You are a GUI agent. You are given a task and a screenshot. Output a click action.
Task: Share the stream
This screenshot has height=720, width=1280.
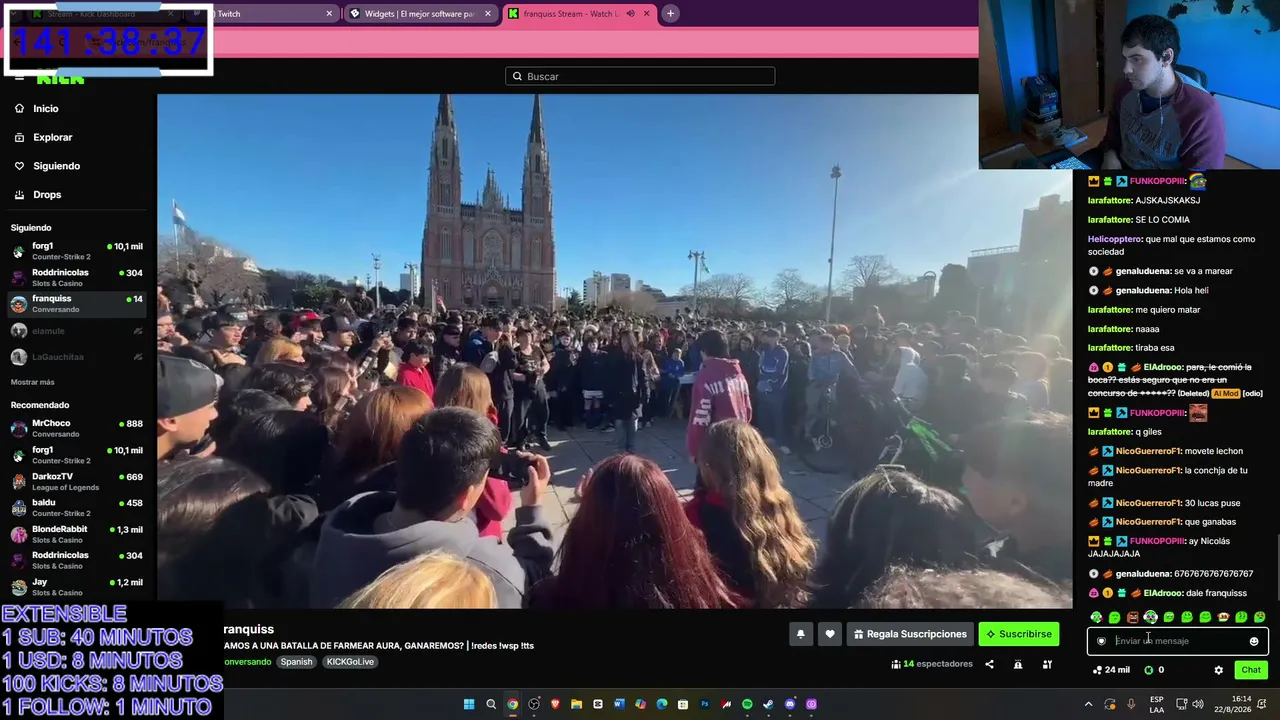[x=989, y=664]
